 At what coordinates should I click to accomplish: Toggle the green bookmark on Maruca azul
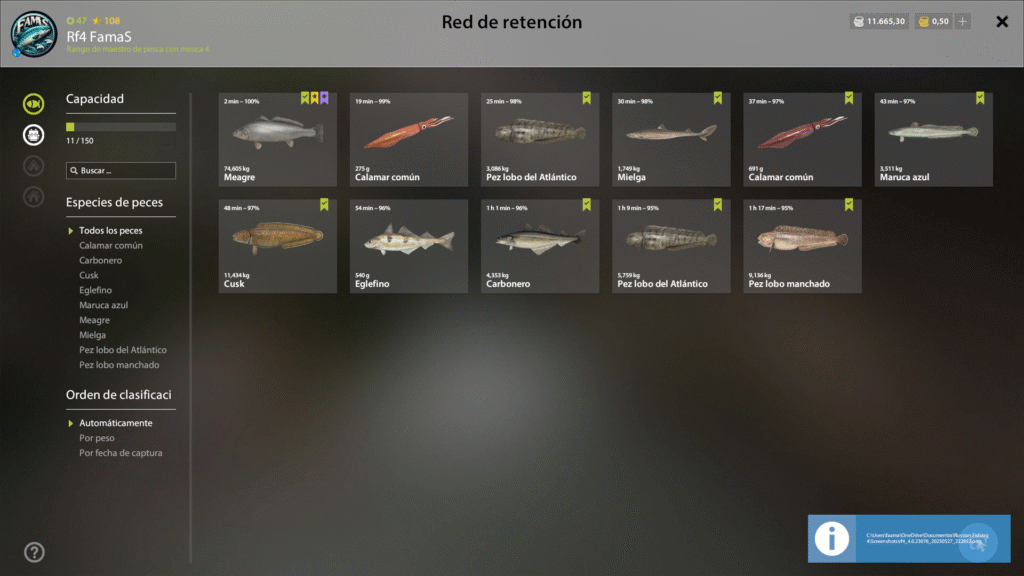click(980, 98)
